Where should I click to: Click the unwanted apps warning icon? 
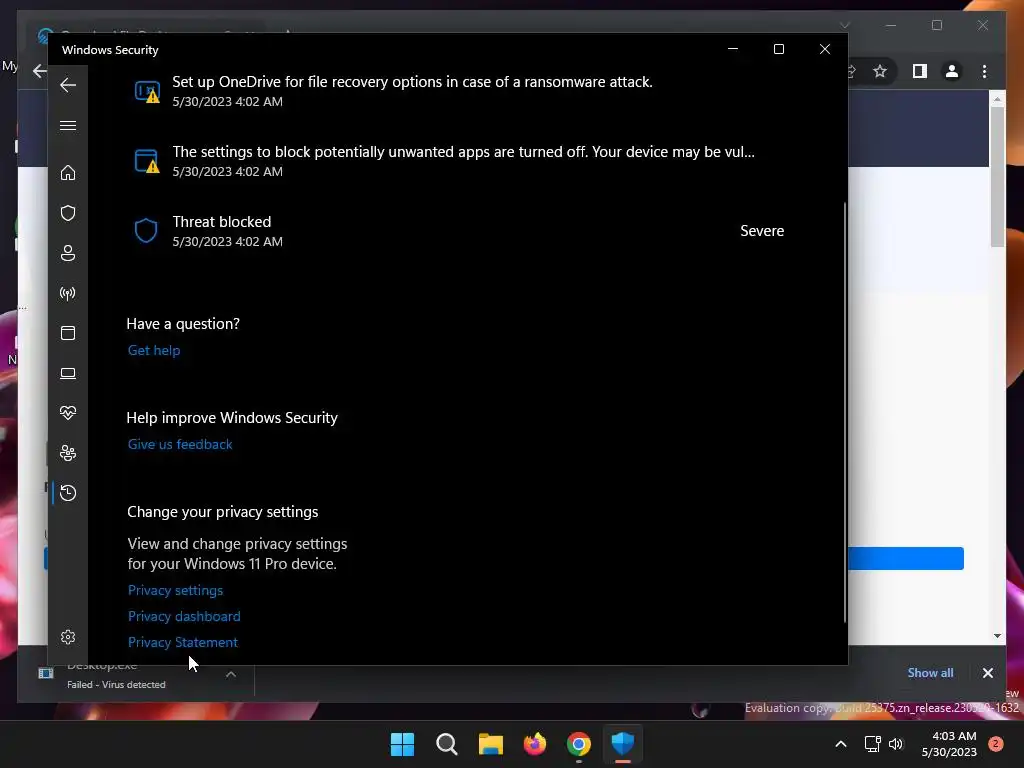coord(147,161)
